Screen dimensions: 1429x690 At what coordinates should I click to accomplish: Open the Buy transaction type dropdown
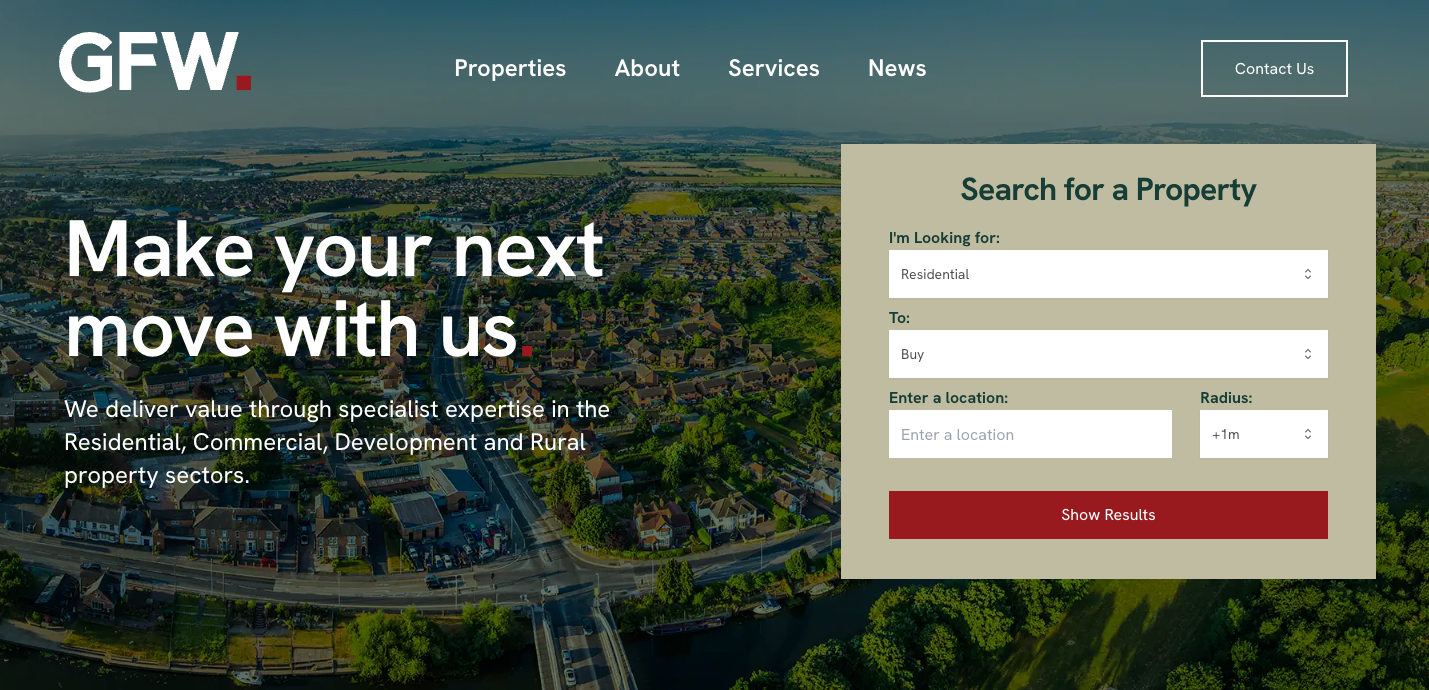1108,354
